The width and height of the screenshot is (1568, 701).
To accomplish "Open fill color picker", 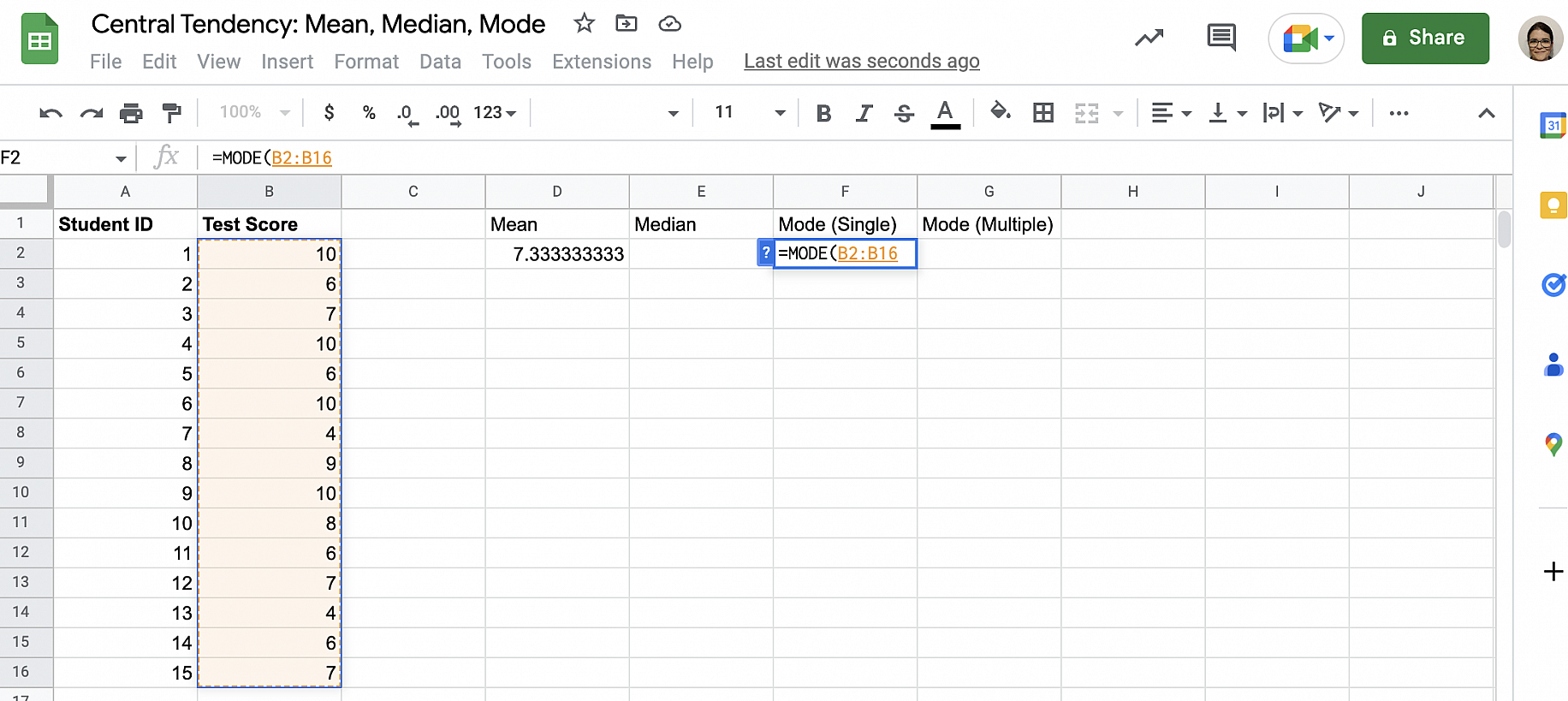I will point(1000,112).
